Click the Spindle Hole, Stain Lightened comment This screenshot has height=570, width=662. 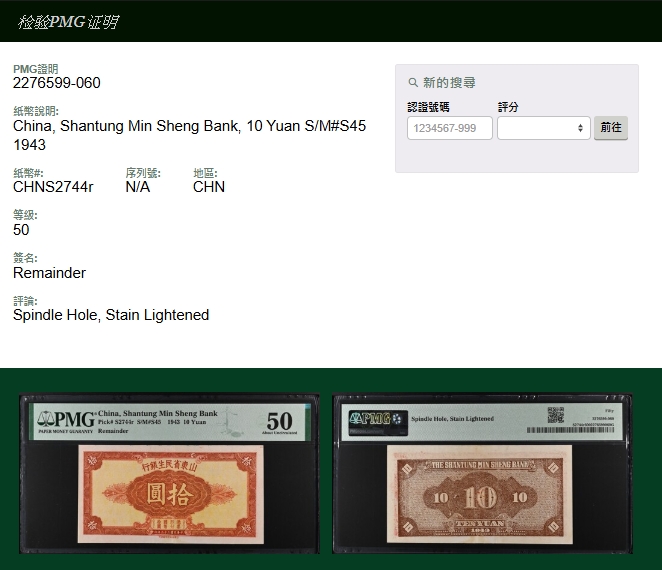coord(111,315)
